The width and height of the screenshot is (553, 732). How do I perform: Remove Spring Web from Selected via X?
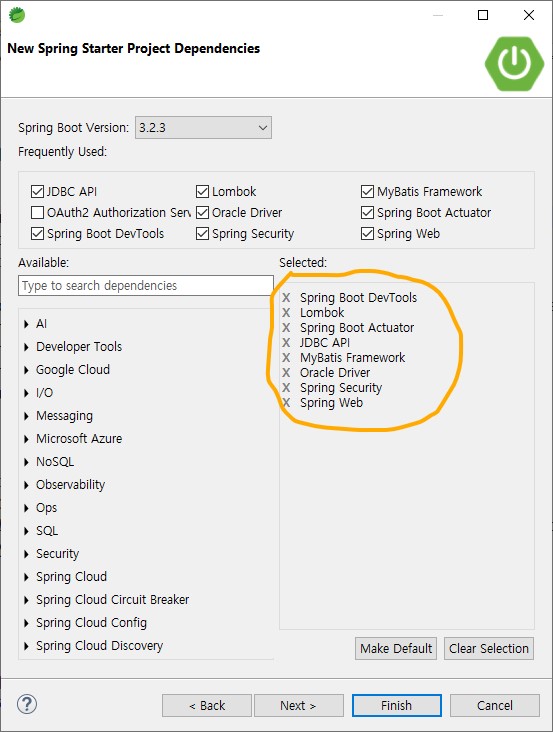click(x=286, y=402)
